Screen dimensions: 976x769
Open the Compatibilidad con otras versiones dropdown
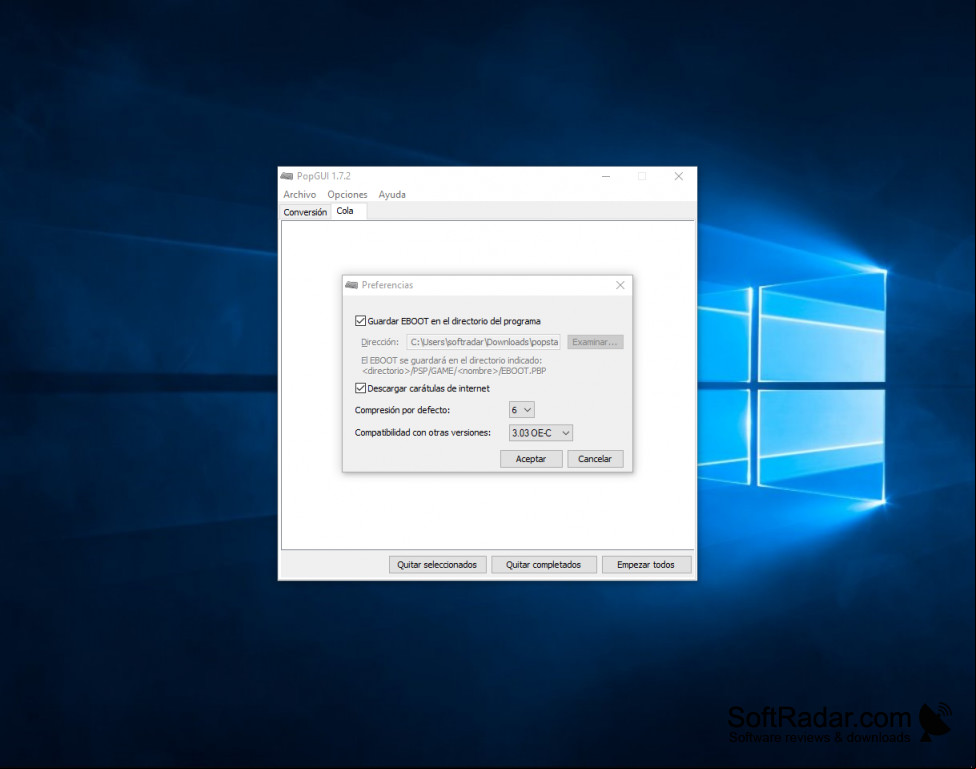coord(540,433)
